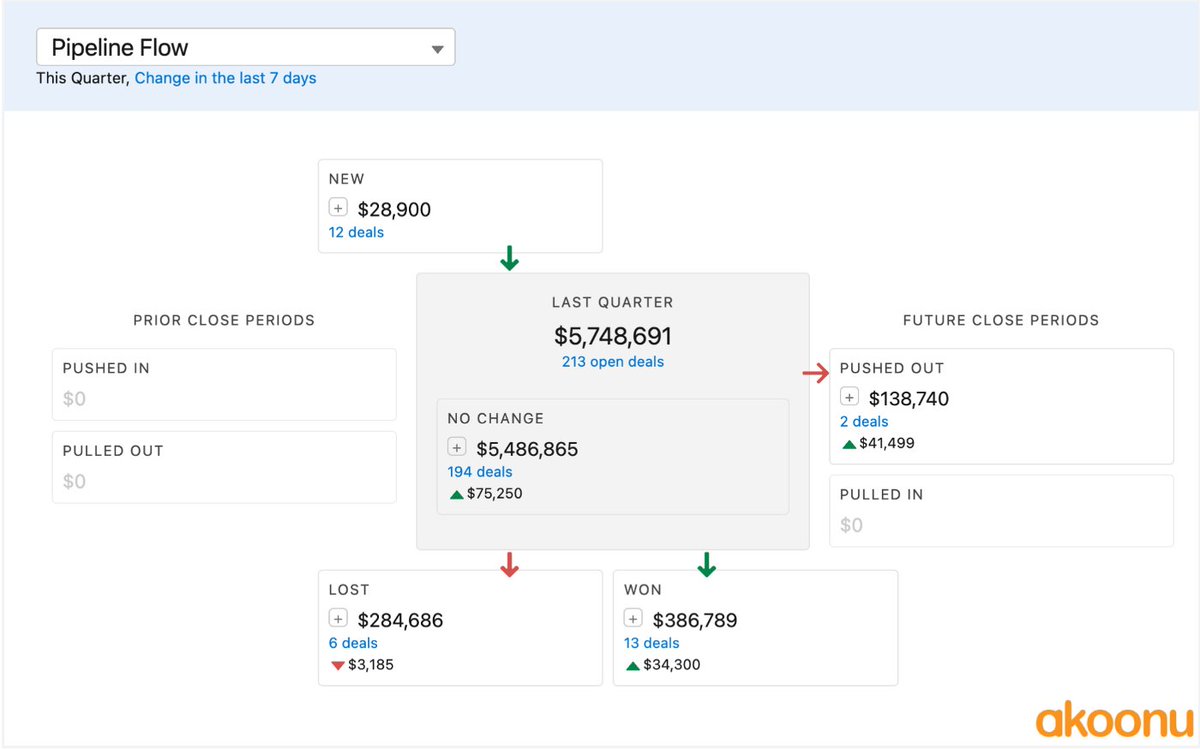
Task: Expand the PUSHED OUT deals list
Action: [x=849, y=398]
